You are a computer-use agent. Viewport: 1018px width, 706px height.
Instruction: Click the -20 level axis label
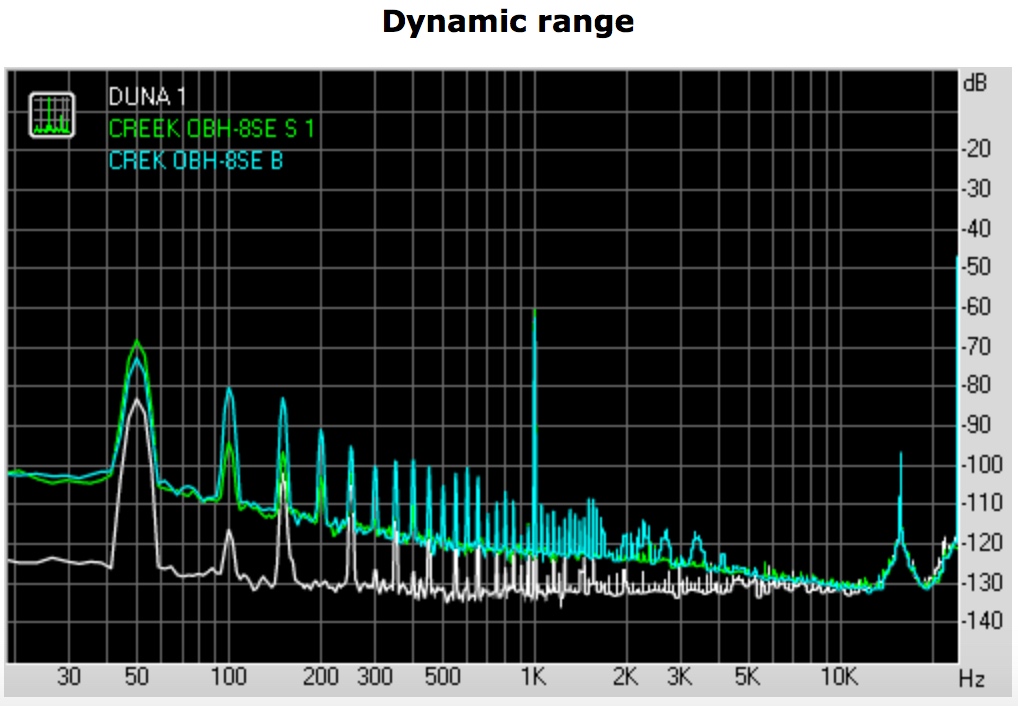(x=974, y=150)
